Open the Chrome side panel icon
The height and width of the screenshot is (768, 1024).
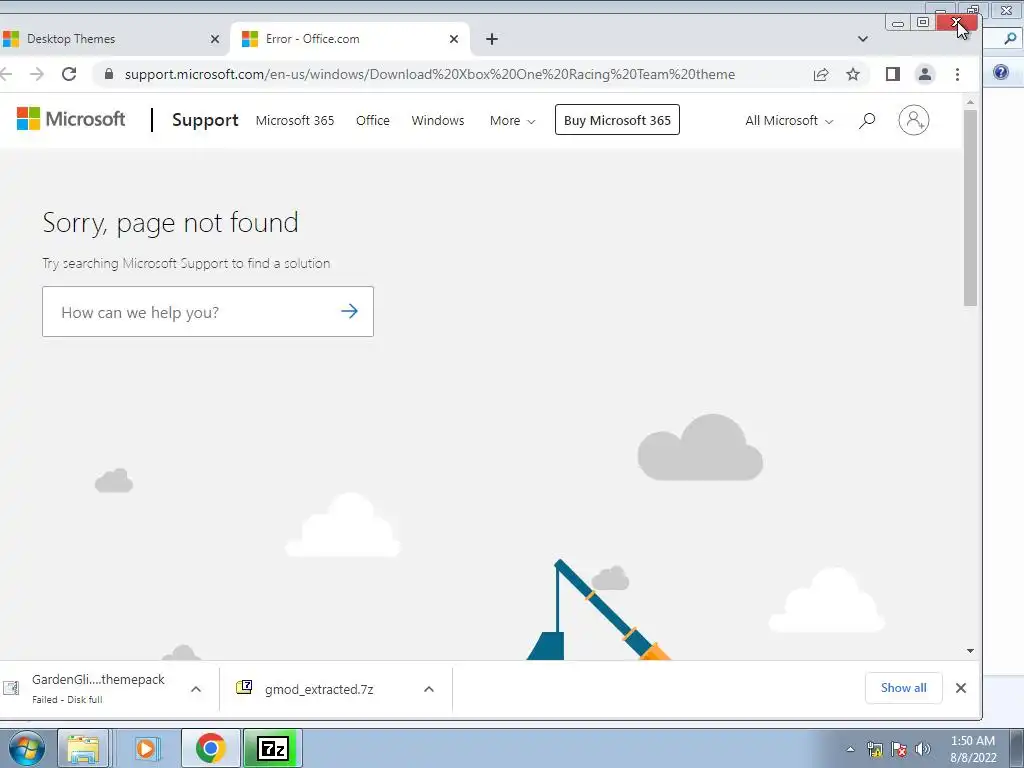(893, 74)
